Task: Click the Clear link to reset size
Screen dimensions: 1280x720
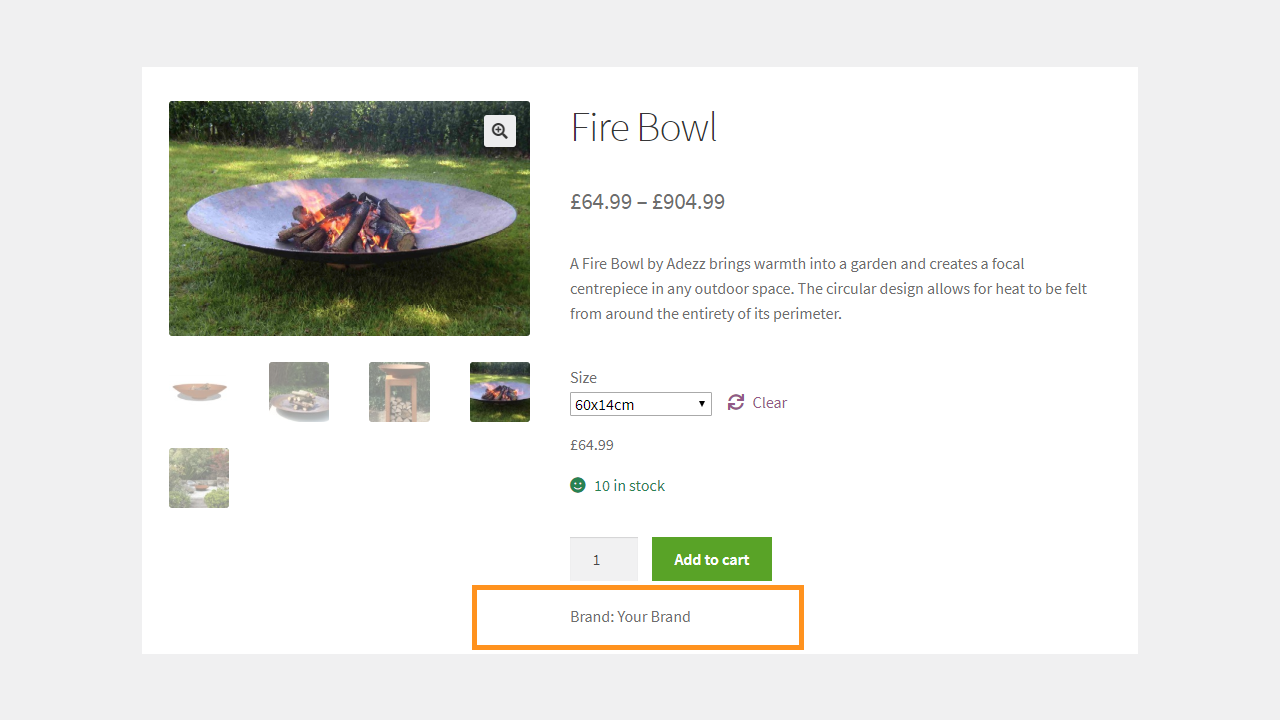Action: 769,402
